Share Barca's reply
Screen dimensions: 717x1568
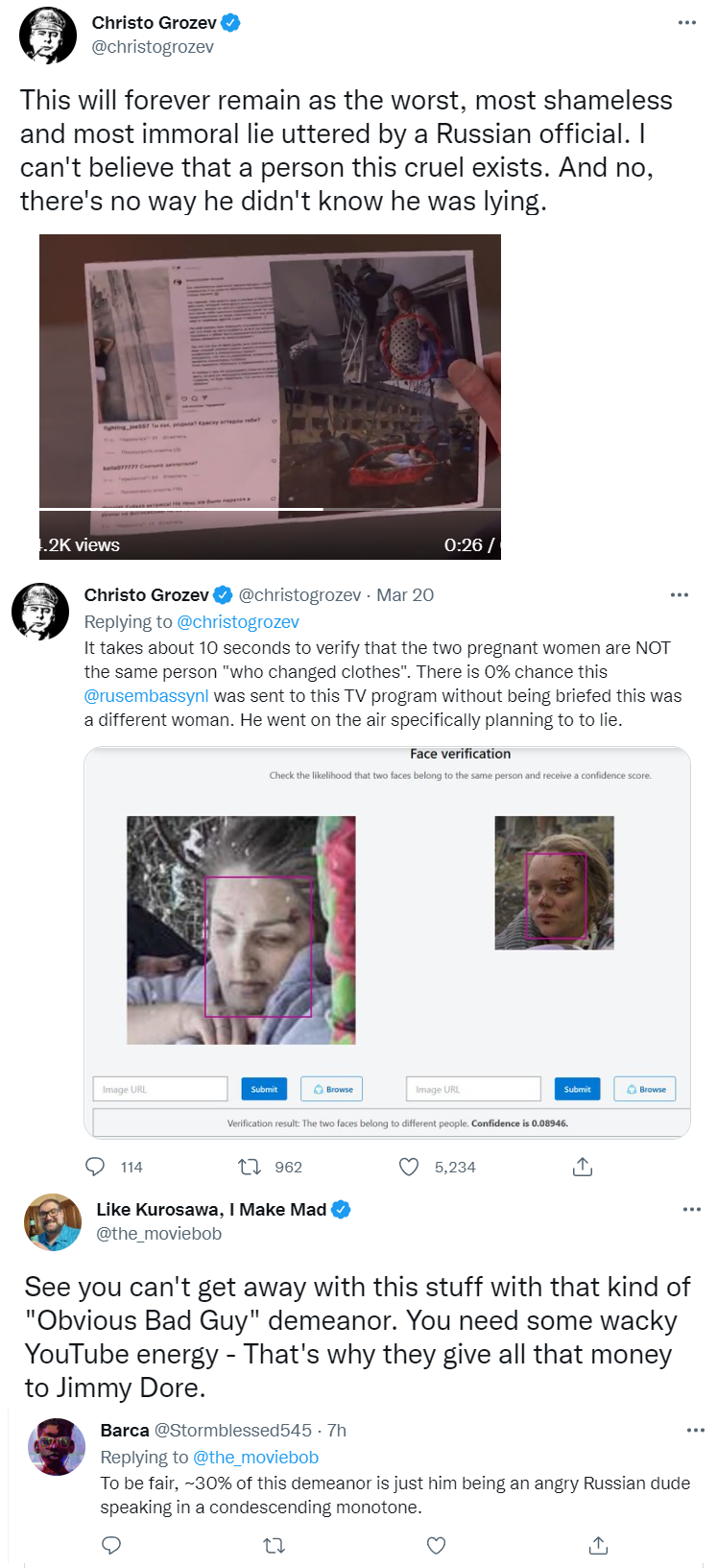(x=598, y=1545)
